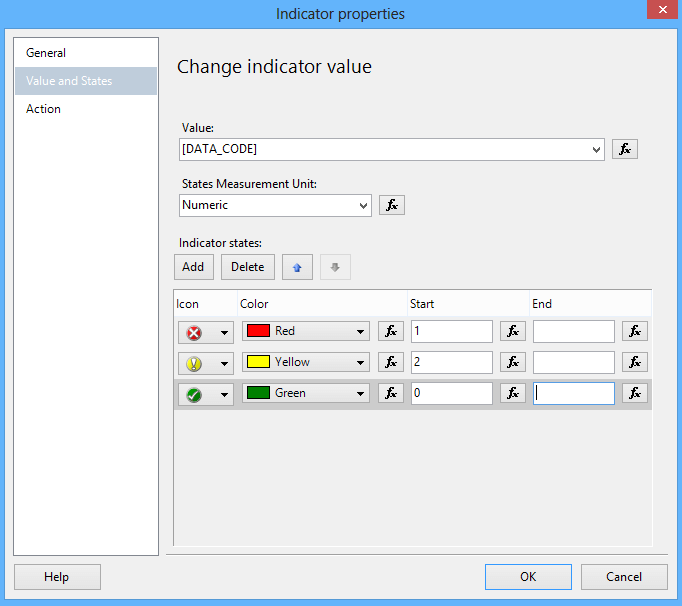Open the Red color dropdown
Image resolution: width=682 pixels, height=606 pixels.
tap(306, 331)
